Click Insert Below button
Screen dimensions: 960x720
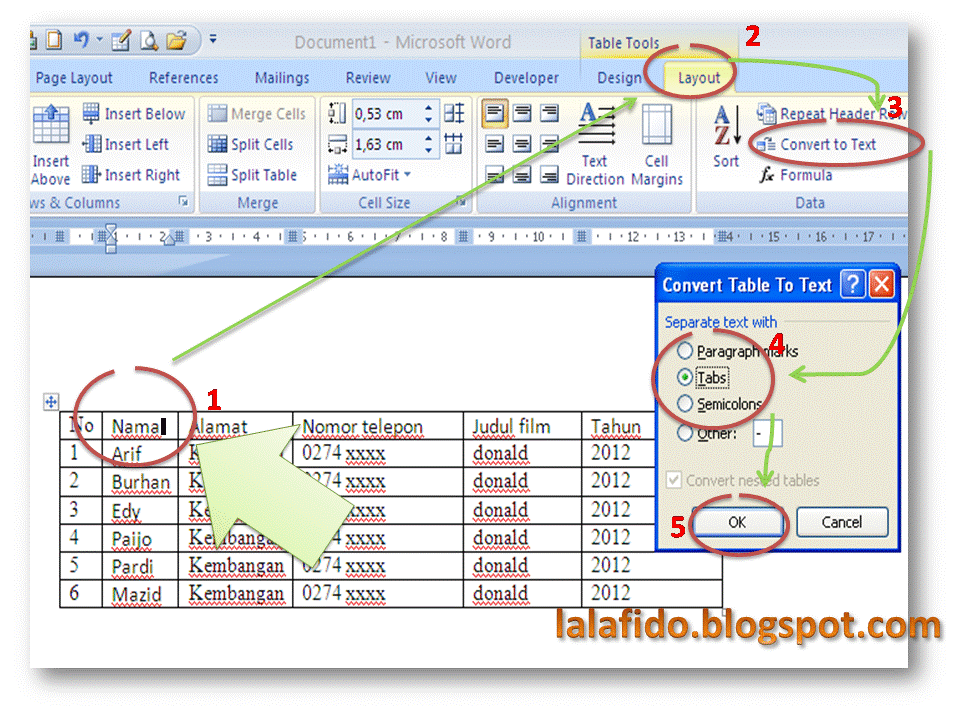click(x=133, y=114)
